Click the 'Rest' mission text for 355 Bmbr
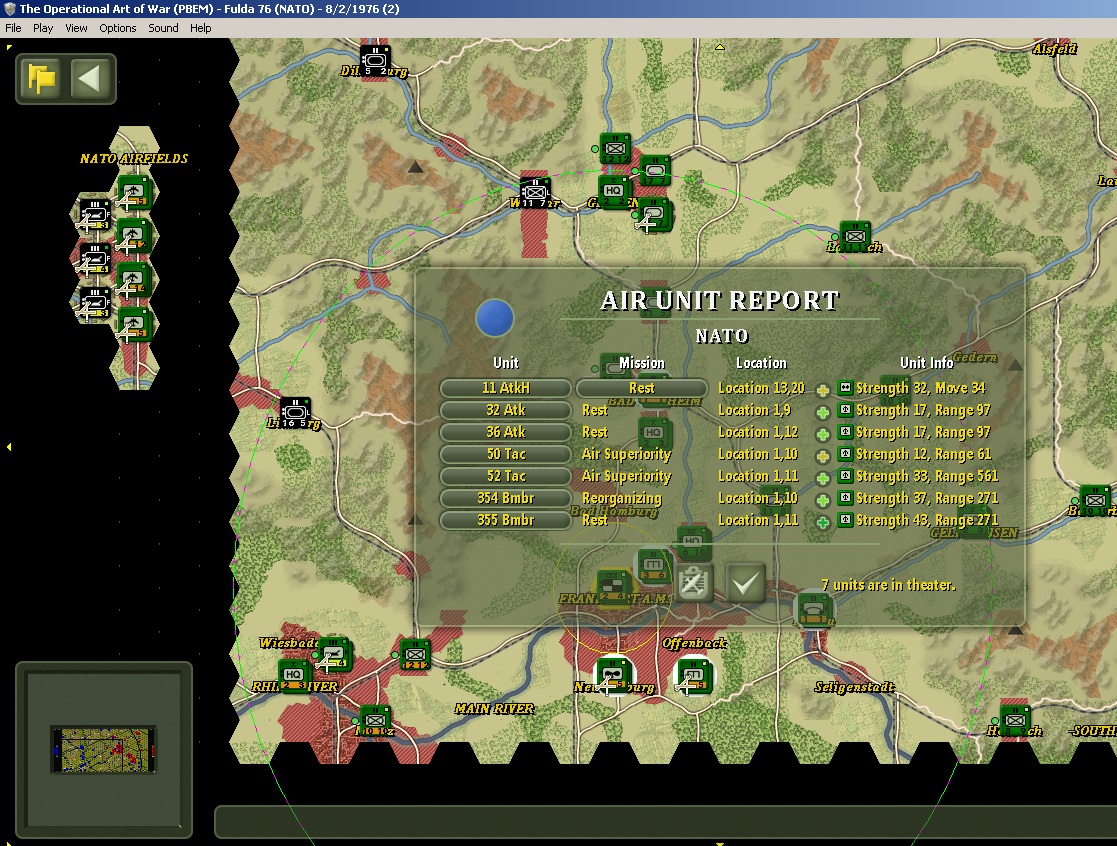Image resolution: width=1117 pixels, height=846 pixels. [594, 521]
